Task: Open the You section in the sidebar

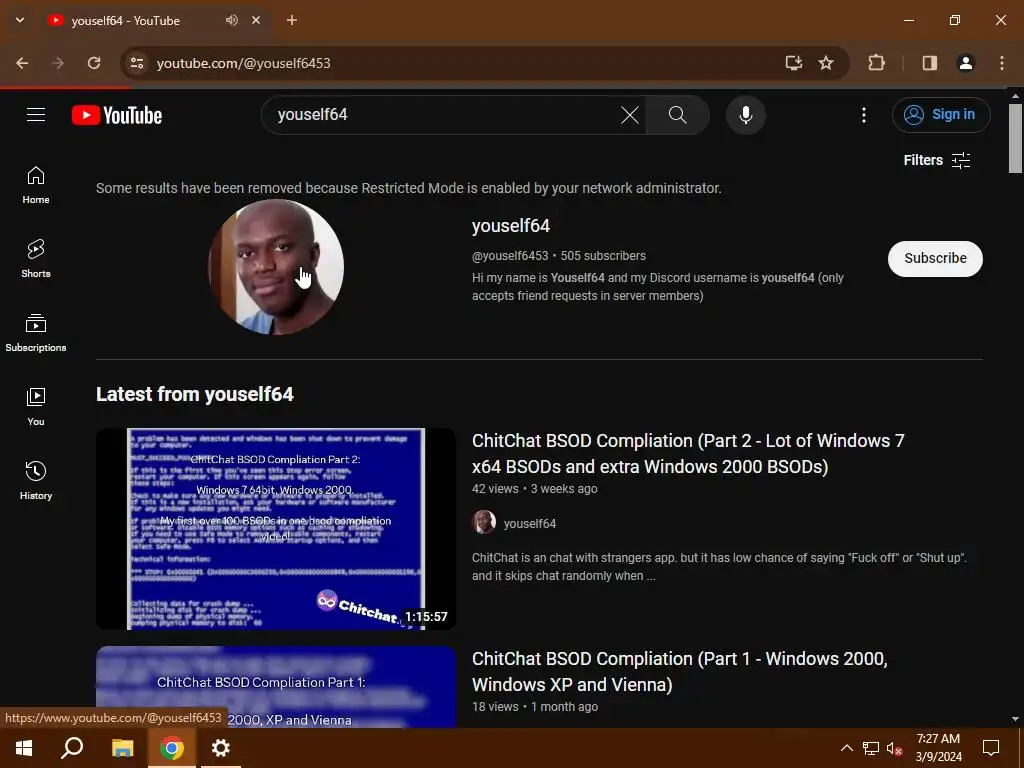Action: point(36,406)
